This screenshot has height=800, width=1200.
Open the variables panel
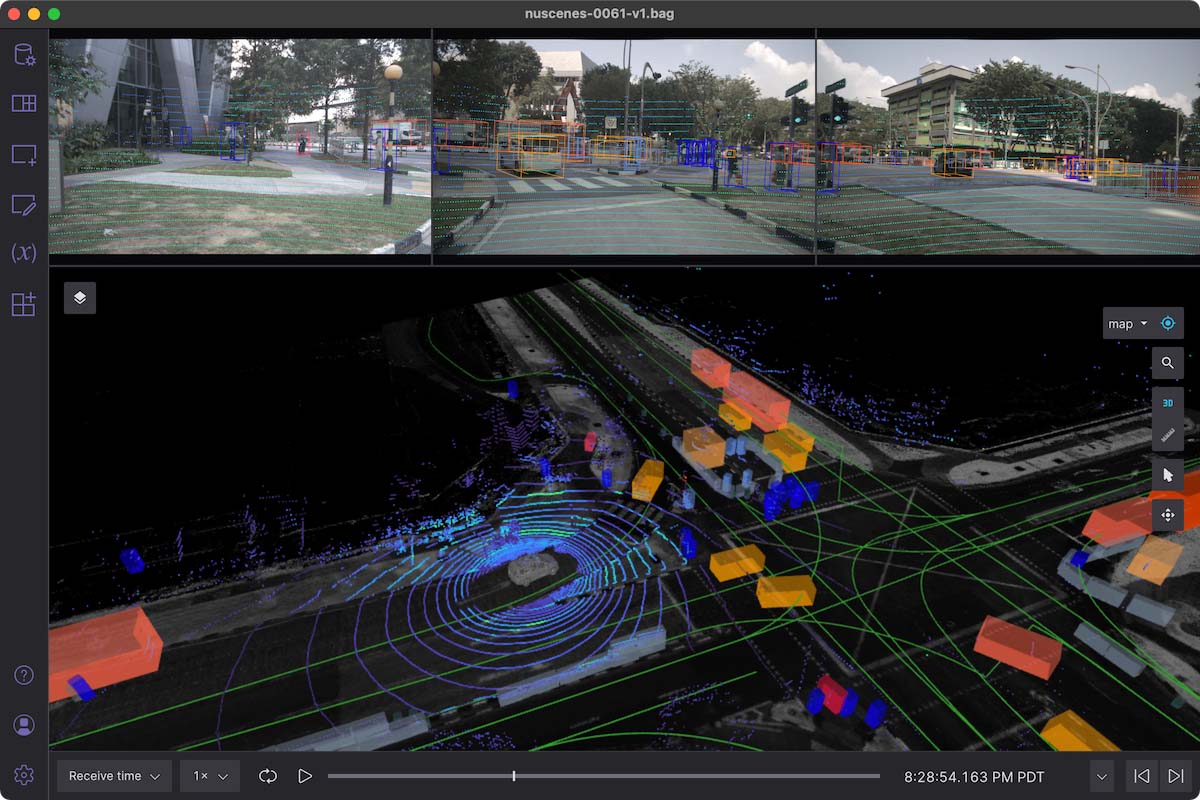[x=24, y=254]
